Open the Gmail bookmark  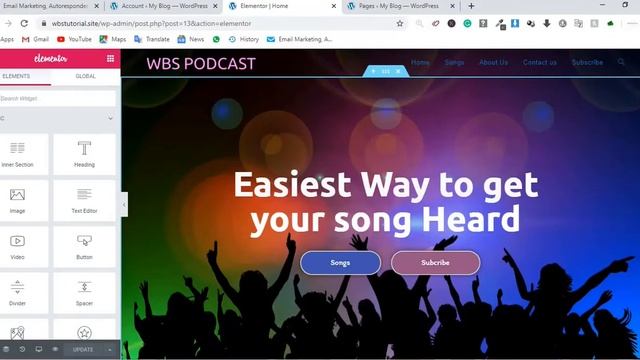point(36,39)
